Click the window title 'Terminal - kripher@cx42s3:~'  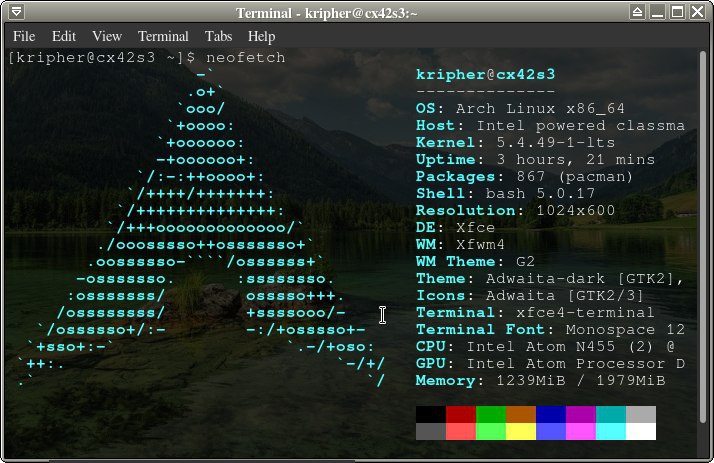(x=326, y=13)
